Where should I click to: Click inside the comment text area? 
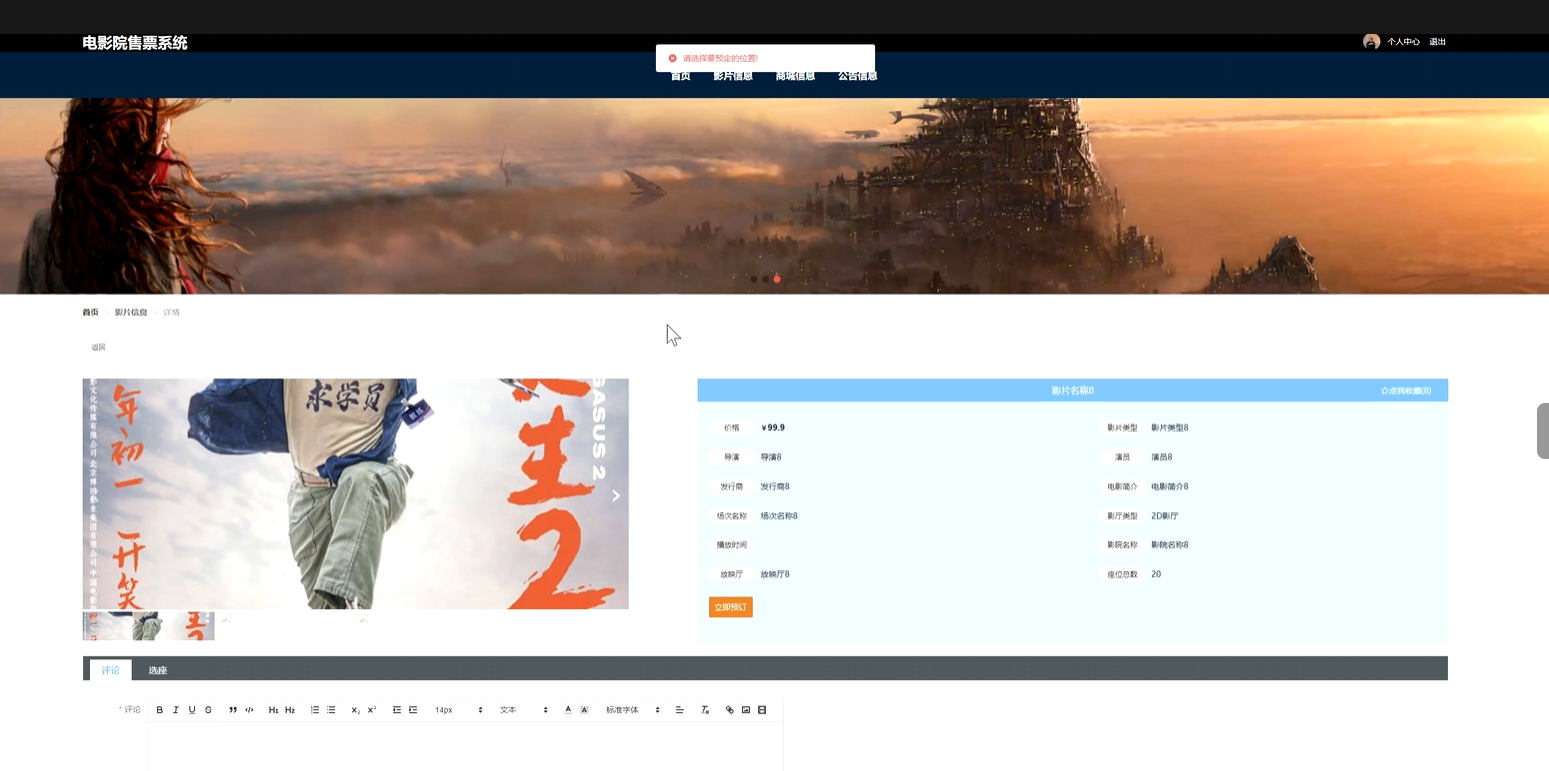tap(465, 746)
